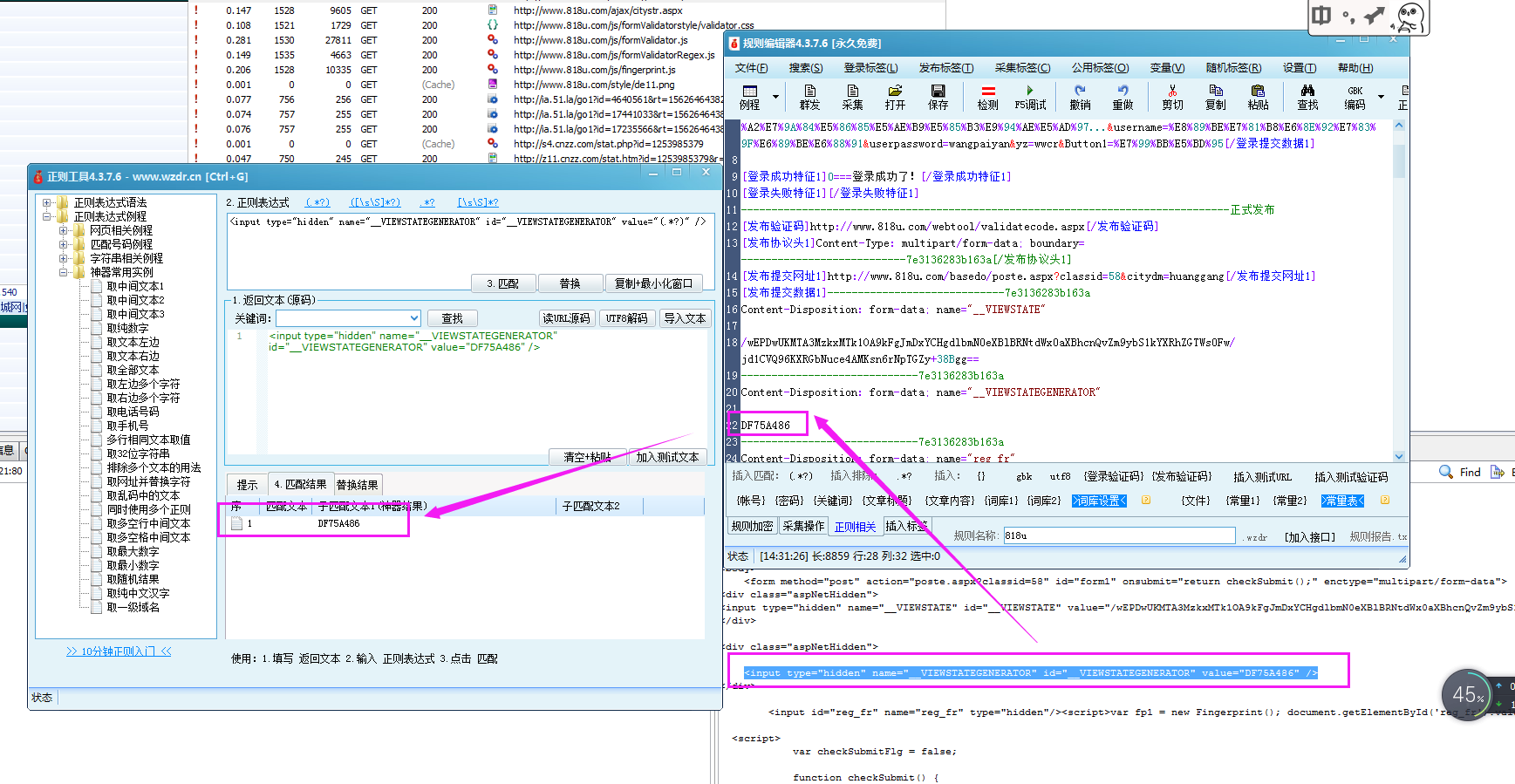This screenshot has height=784, width=1515.
Task: Click the 检测 (check) red bars icon
Action: (987, 97)
